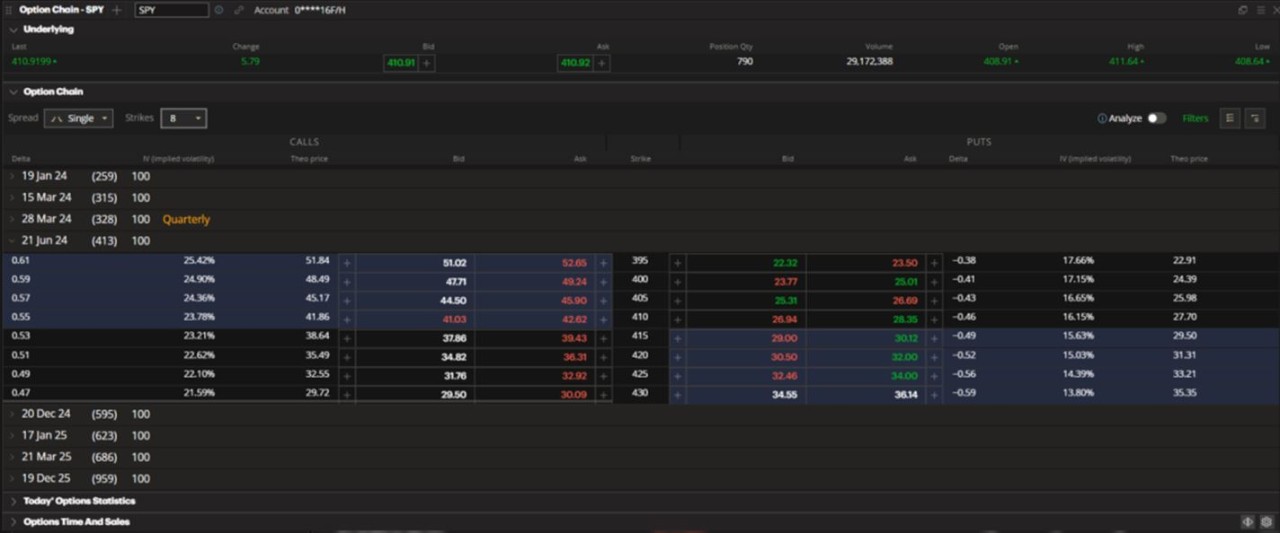
Task: Click put ask plus for strike 395
Action: pyautogui.click(x=934, y=263)
